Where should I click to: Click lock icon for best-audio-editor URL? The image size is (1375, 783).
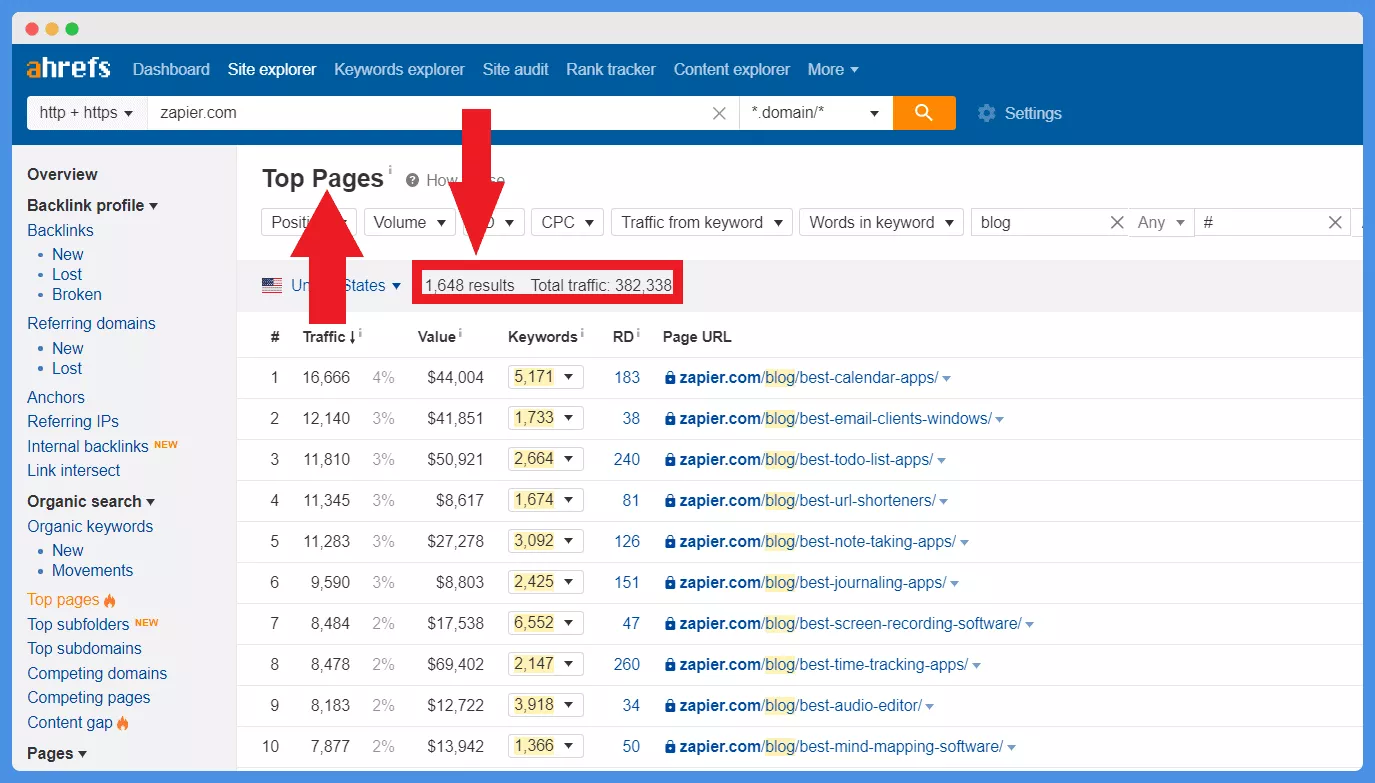click(x=670, y=706)
